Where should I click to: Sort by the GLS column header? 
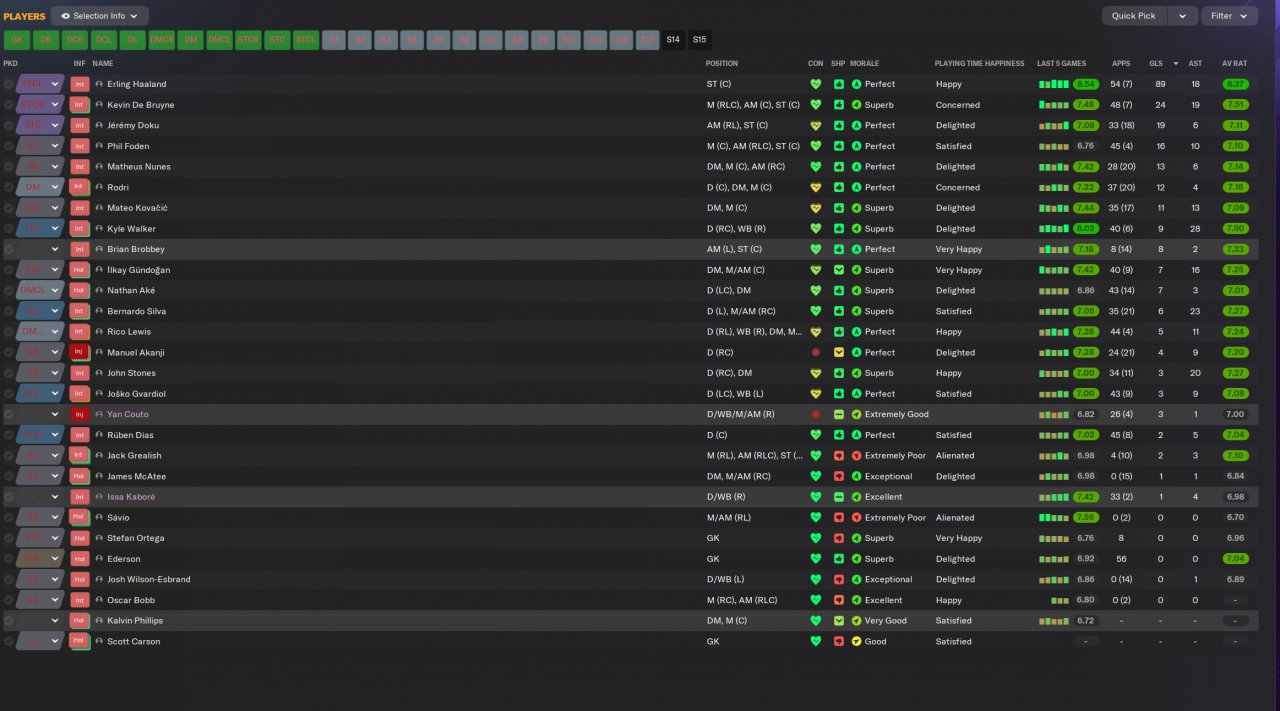1154,63
